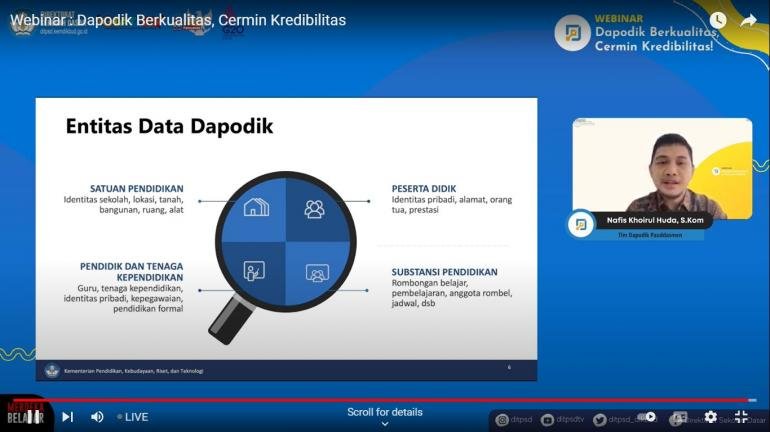Click the Entitas Data Dapodik slide heading

[x=169, y=127]
